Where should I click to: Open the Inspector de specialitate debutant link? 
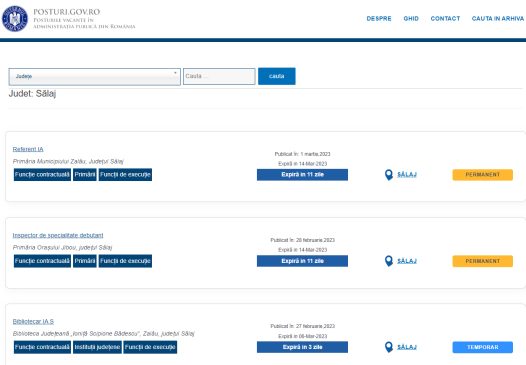point(58,235)
